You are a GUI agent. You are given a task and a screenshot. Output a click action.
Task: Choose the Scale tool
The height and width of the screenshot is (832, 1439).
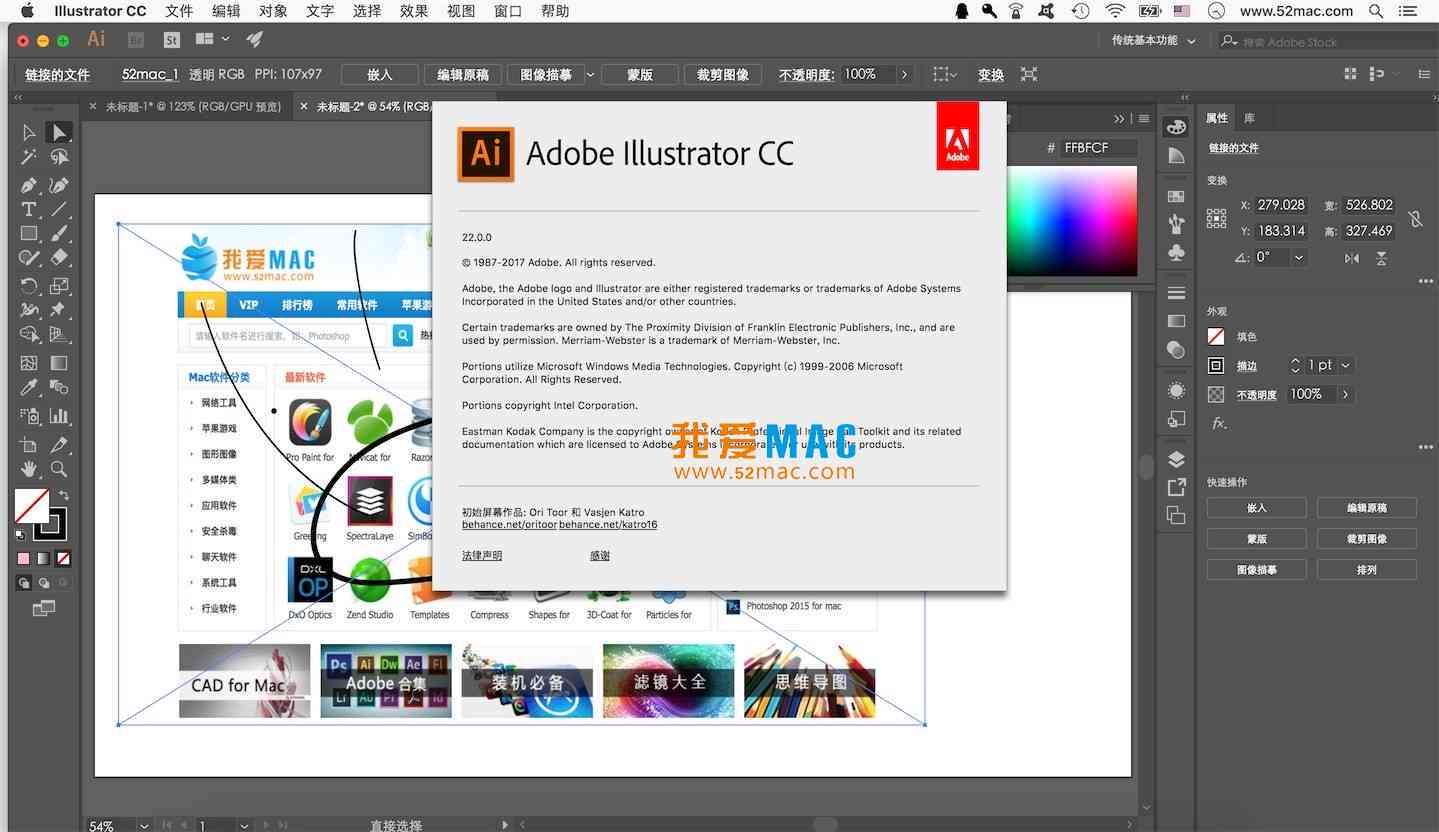click(x=59, y=285)
